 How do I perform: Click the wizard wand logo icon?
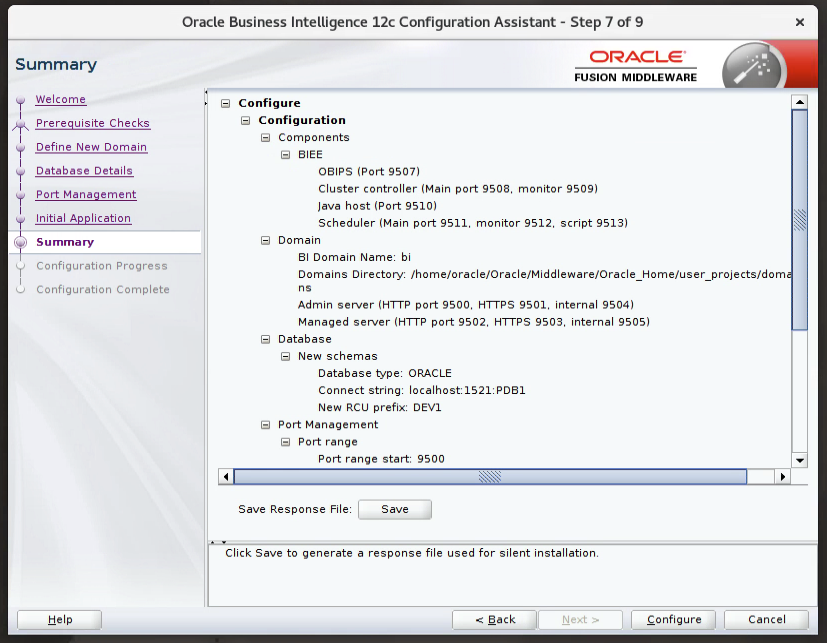[754, 67]
